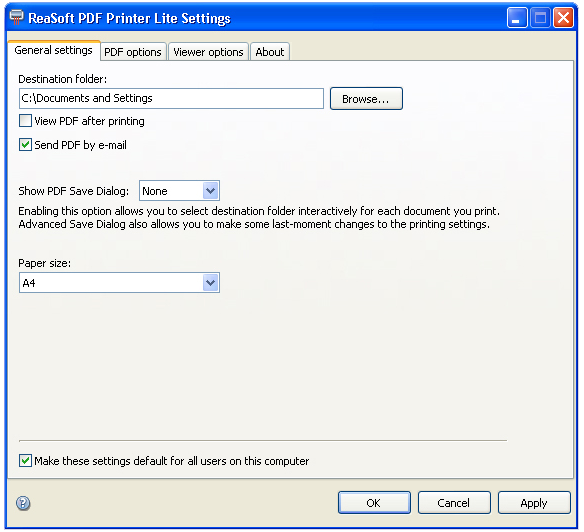Minimize the Settings window
Screen dimensions: 584x532
pos(517,18)
